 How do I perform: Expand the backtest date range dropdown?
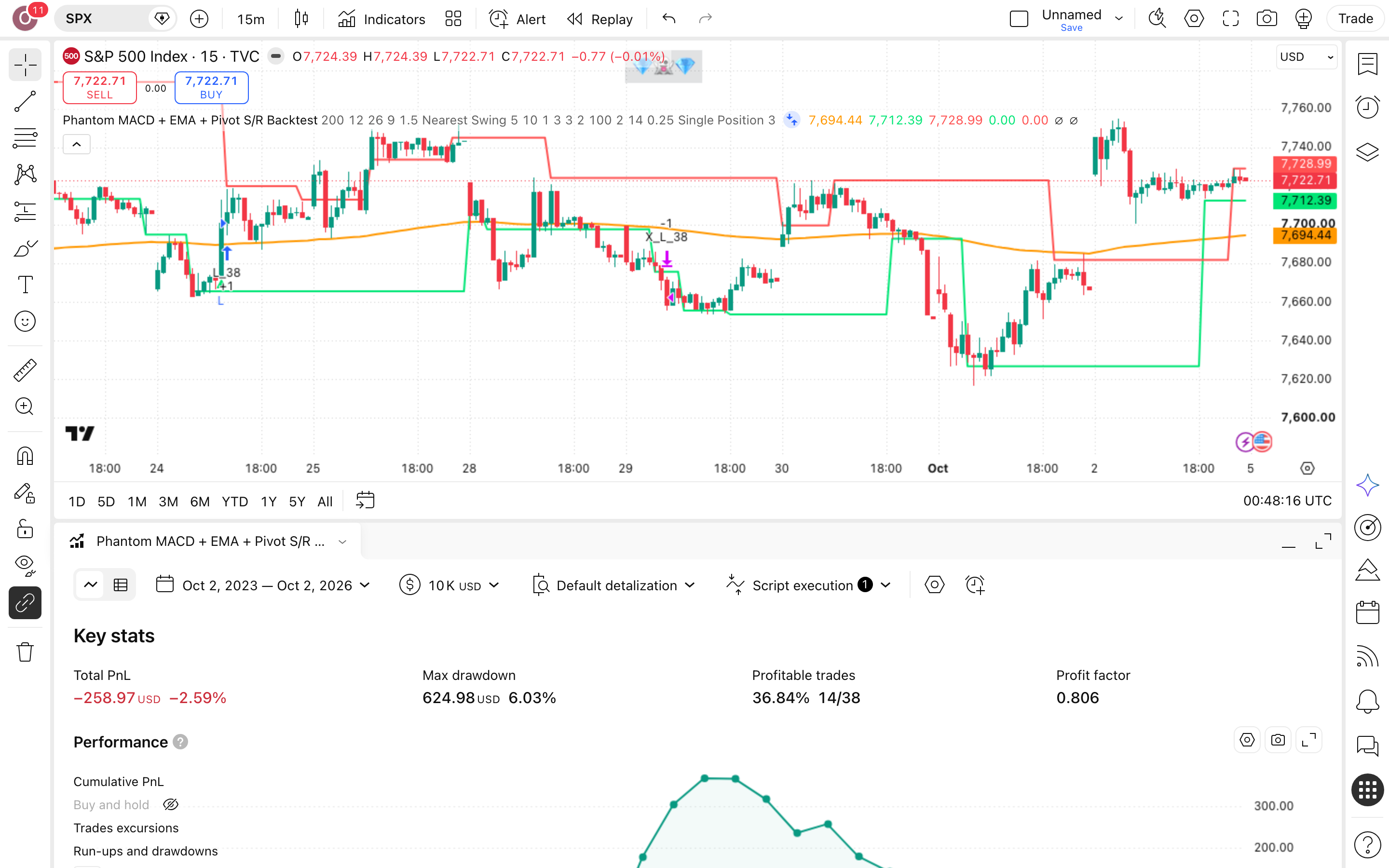click(x=263, y=585)
